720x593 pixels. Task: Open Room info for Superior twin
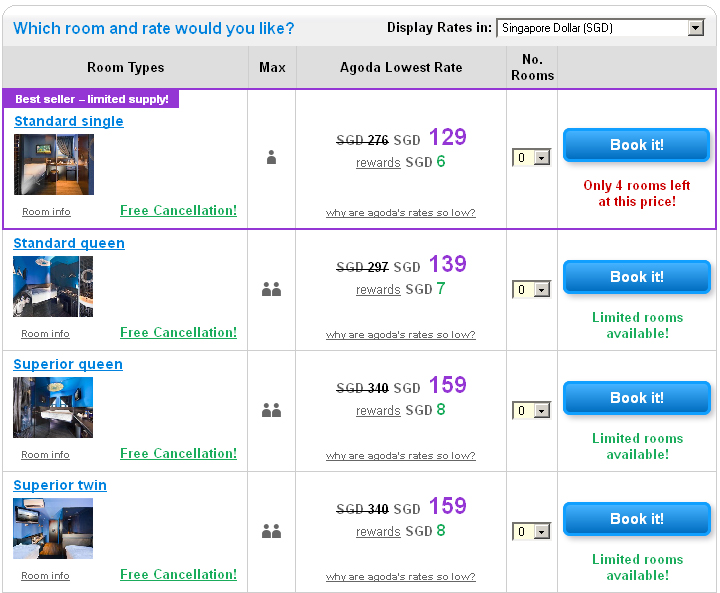point(45,576)
